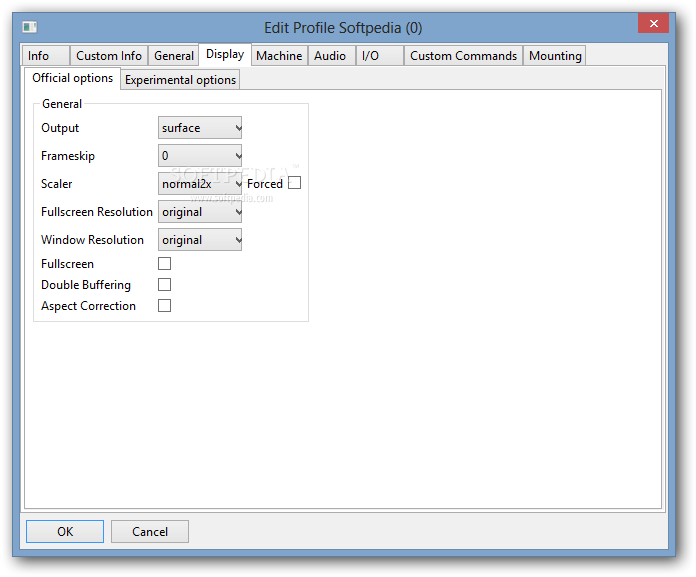The height and width of the screenshot is (577, 696).
Task: Open the Scaler dropdown showing normal2x
Action: pyautogui.click(x=200, y=184)
